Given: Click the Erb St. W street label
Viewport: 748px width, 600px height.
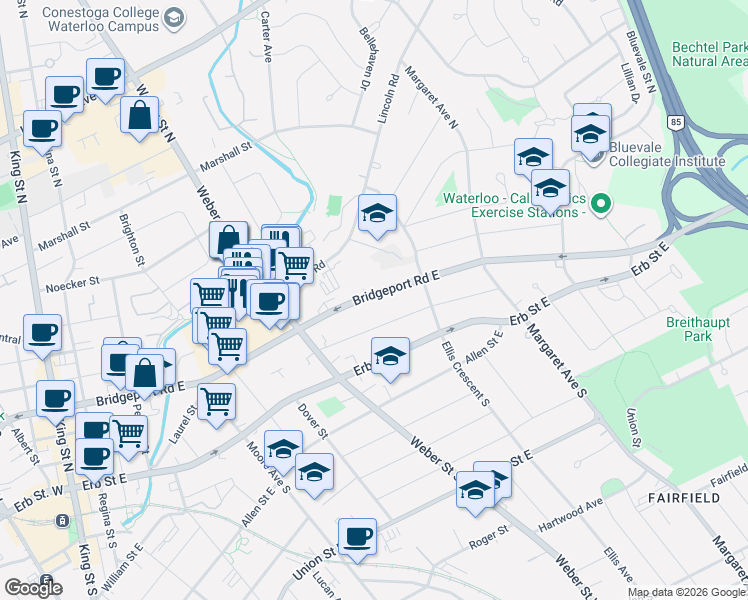Looking at the screenshot, I should coord(38,499).
